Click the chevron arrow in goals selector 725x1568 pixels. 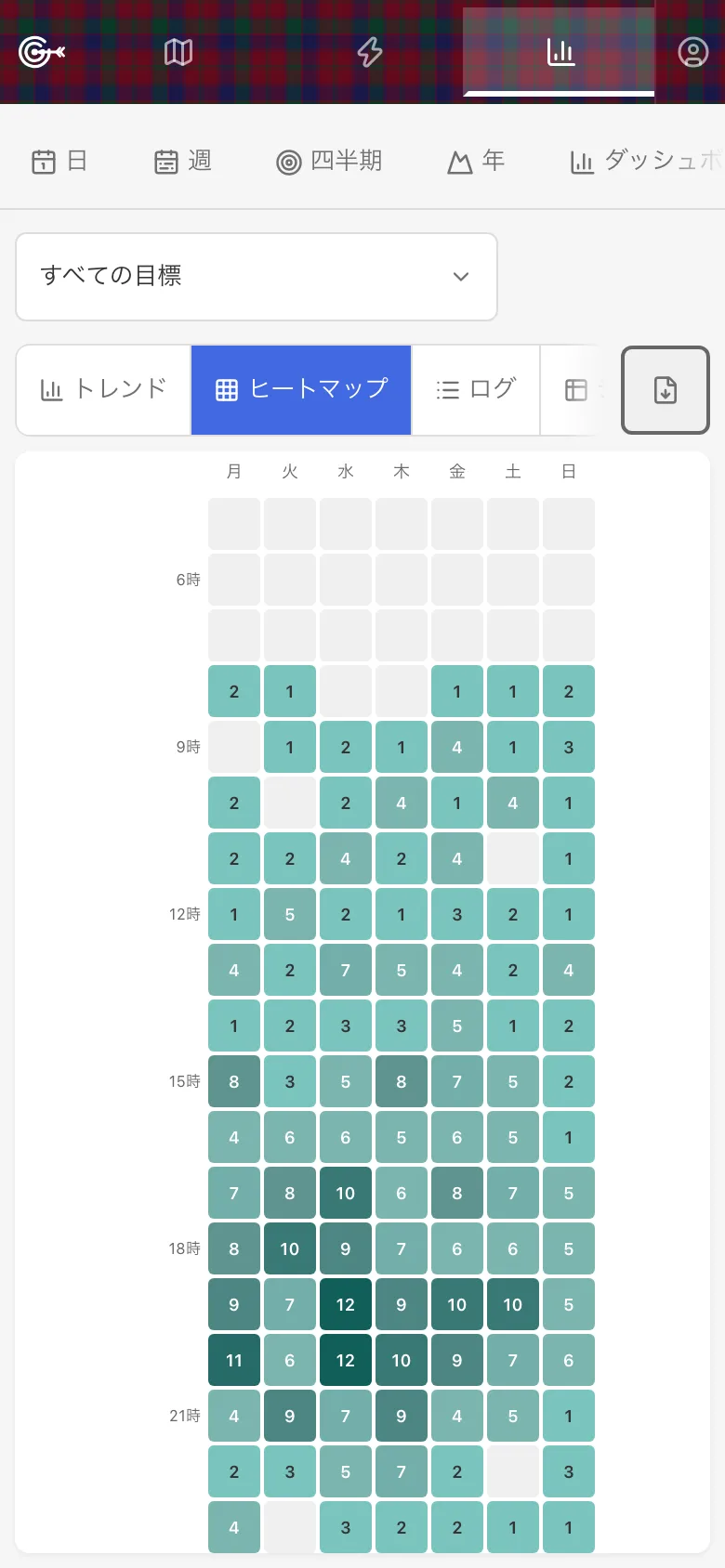click(x=461, y=277)
